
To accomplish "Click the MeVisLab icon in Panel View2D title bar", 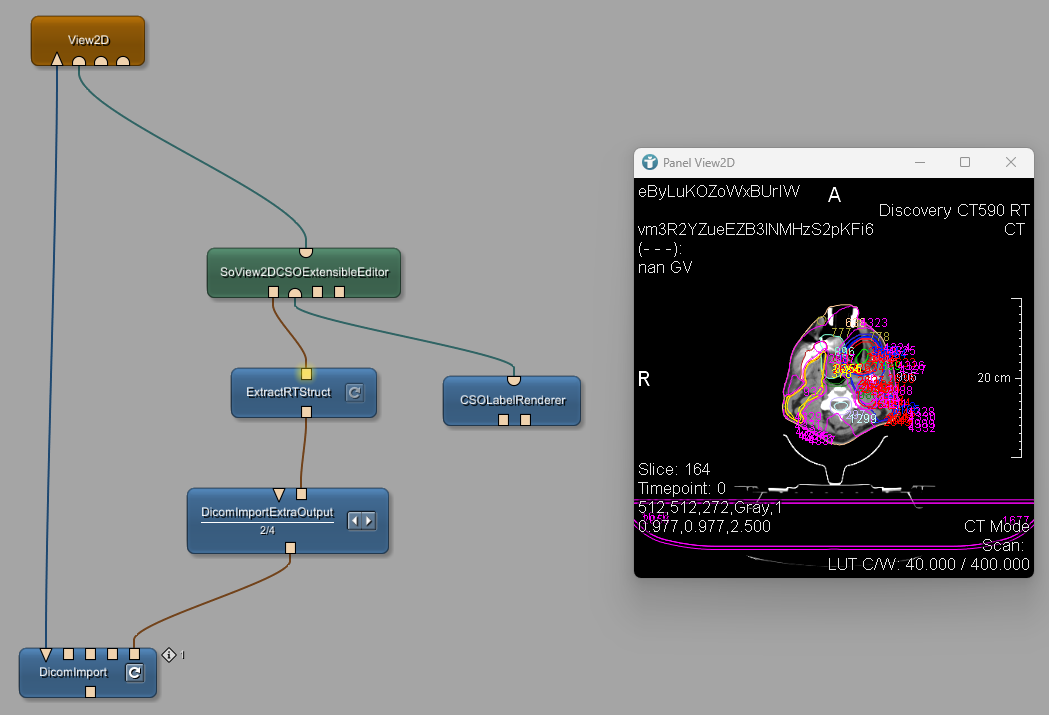I will tap(650, 163).
